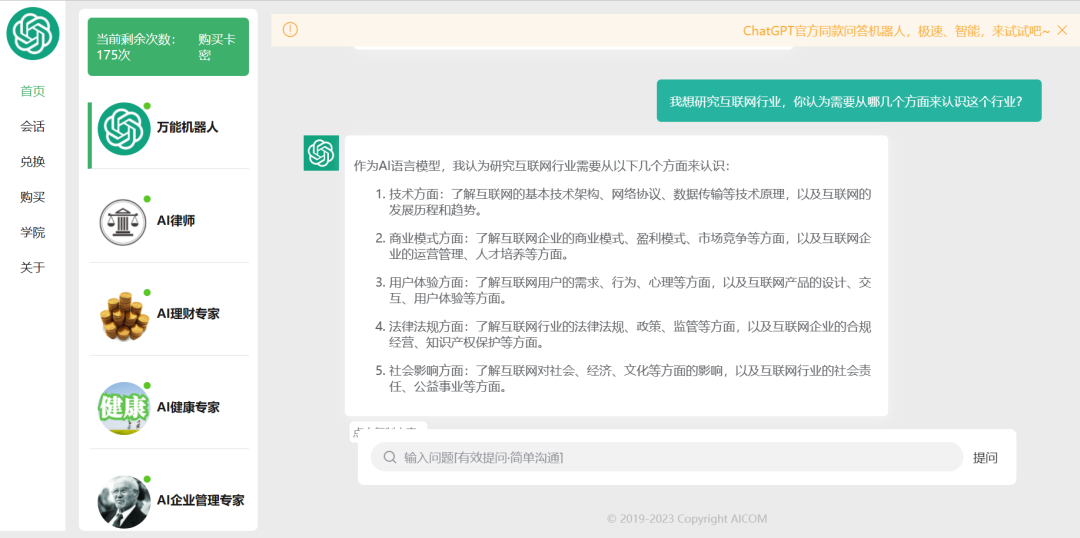The height and width of the screenshot is (538, 1080).
Task: Click the intro line 作为AI语言模型
Action: pyautogui.click(x=541, y=166)
